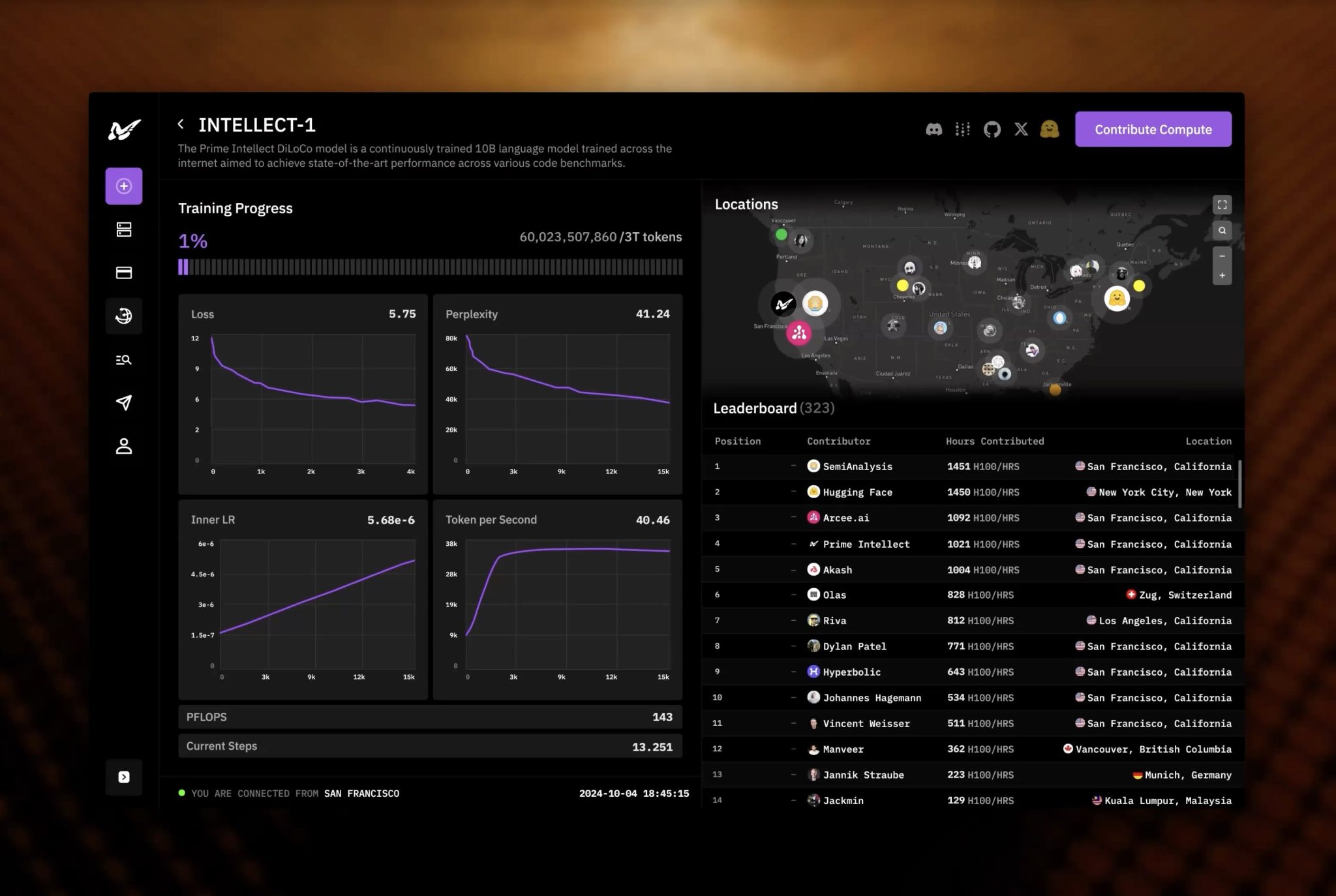This screenshot has width=1336, height=896.
Task: Click the purple plus button in sidebar
Action: pyautogui.click(x=124, y=187)
